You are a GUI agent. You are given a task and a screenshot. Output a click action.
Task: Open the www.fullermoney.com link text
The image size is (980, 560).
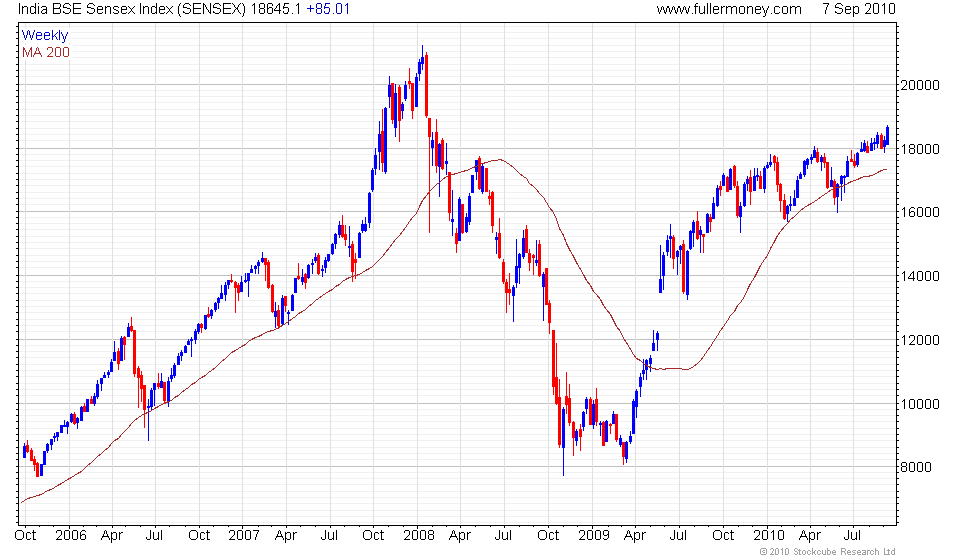[x=729, y=9]
